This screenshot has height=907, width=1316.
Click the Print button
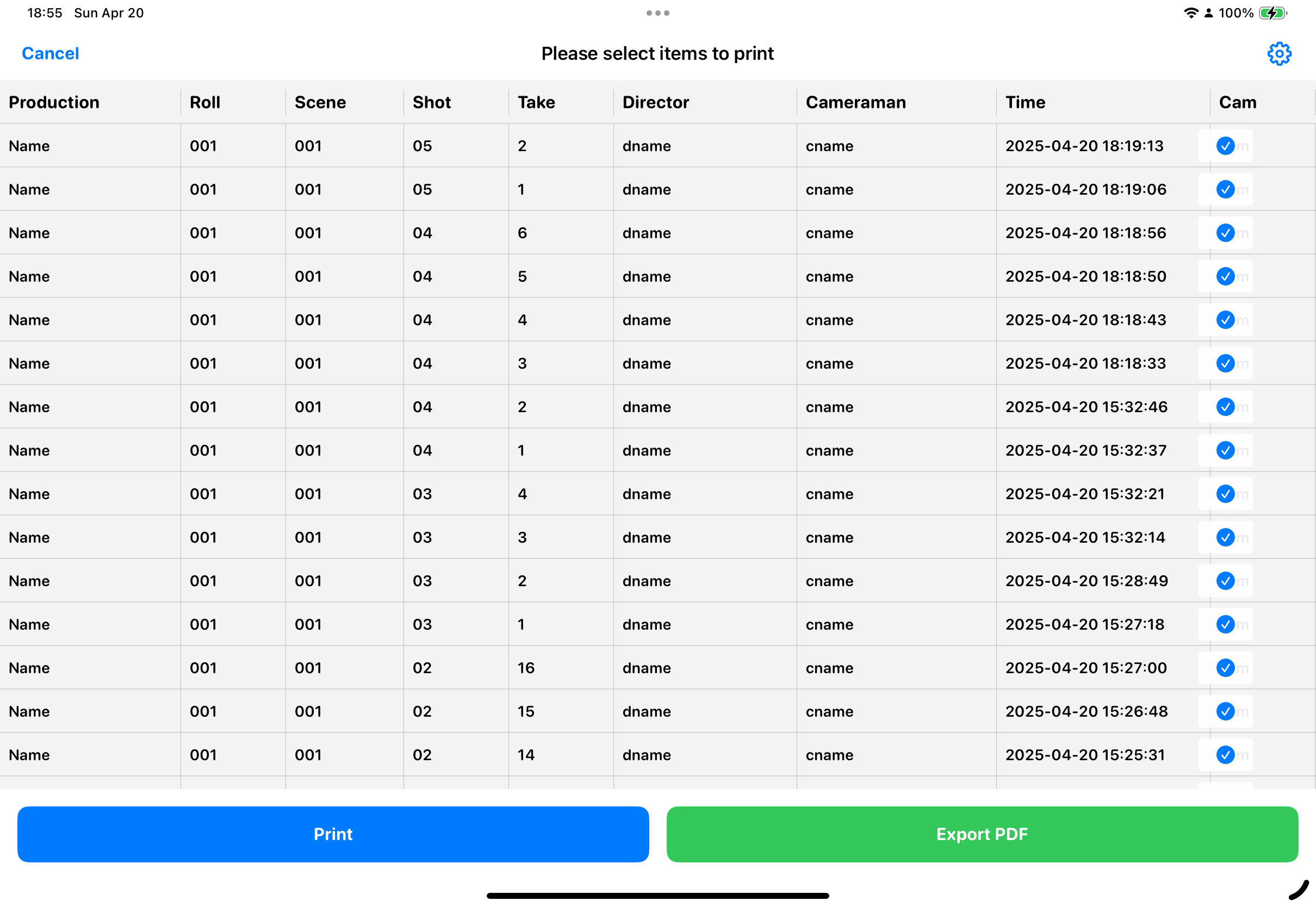(333, 834)
